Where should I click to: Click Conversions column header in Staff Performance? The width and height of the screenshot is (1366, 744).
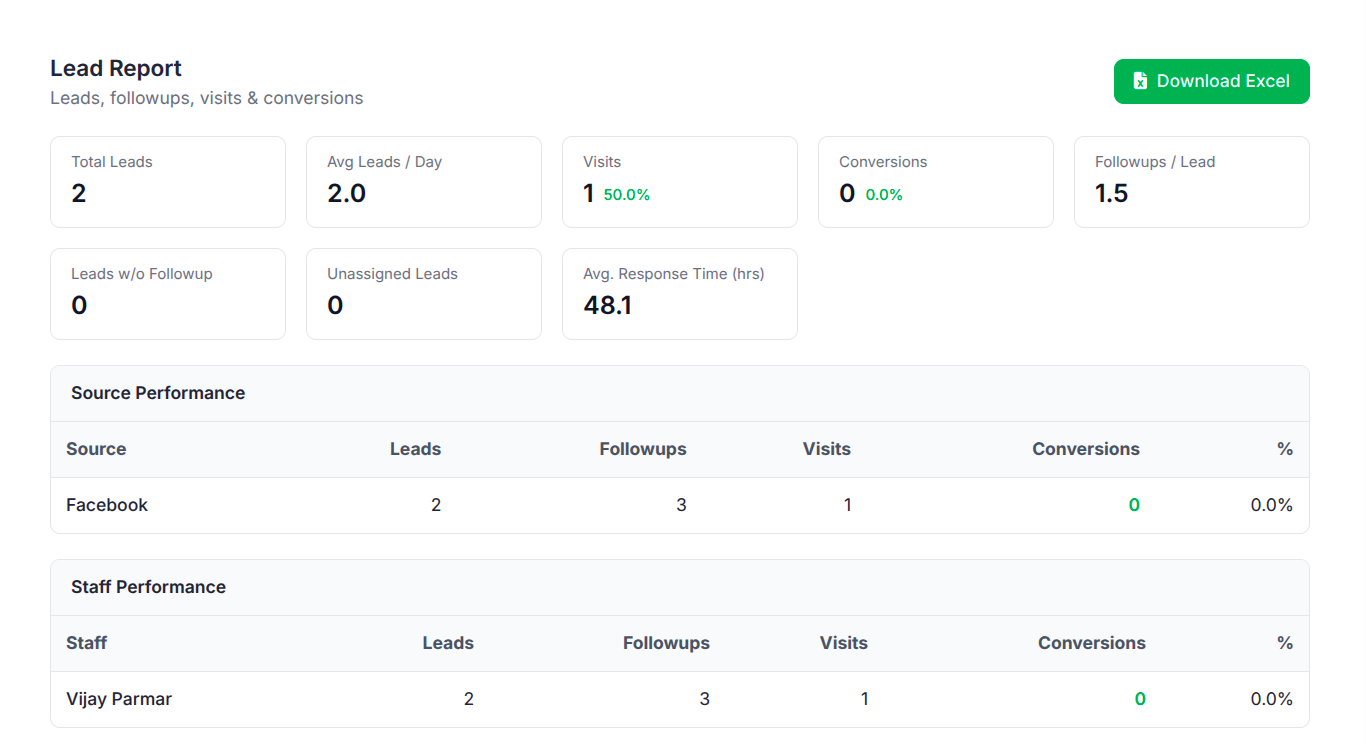[1092, 643]
